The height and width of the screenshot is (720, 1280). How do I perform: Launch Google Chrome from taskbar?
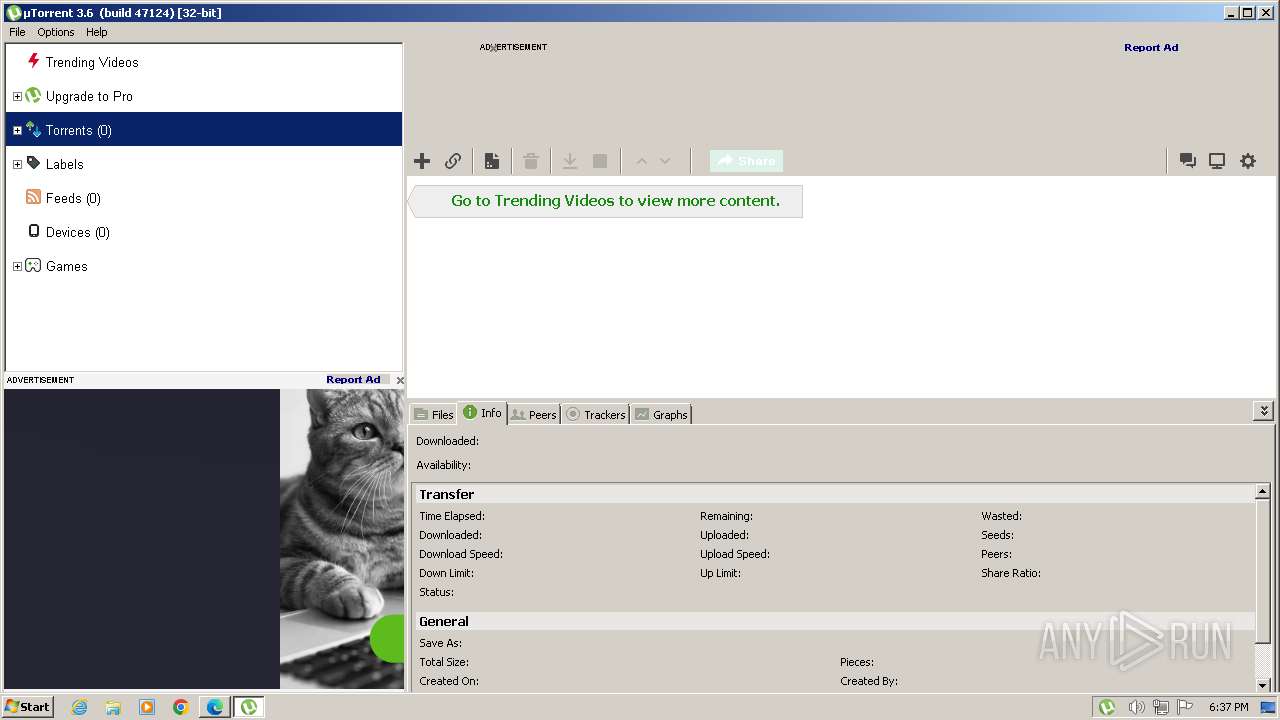[x=181, y=707]
